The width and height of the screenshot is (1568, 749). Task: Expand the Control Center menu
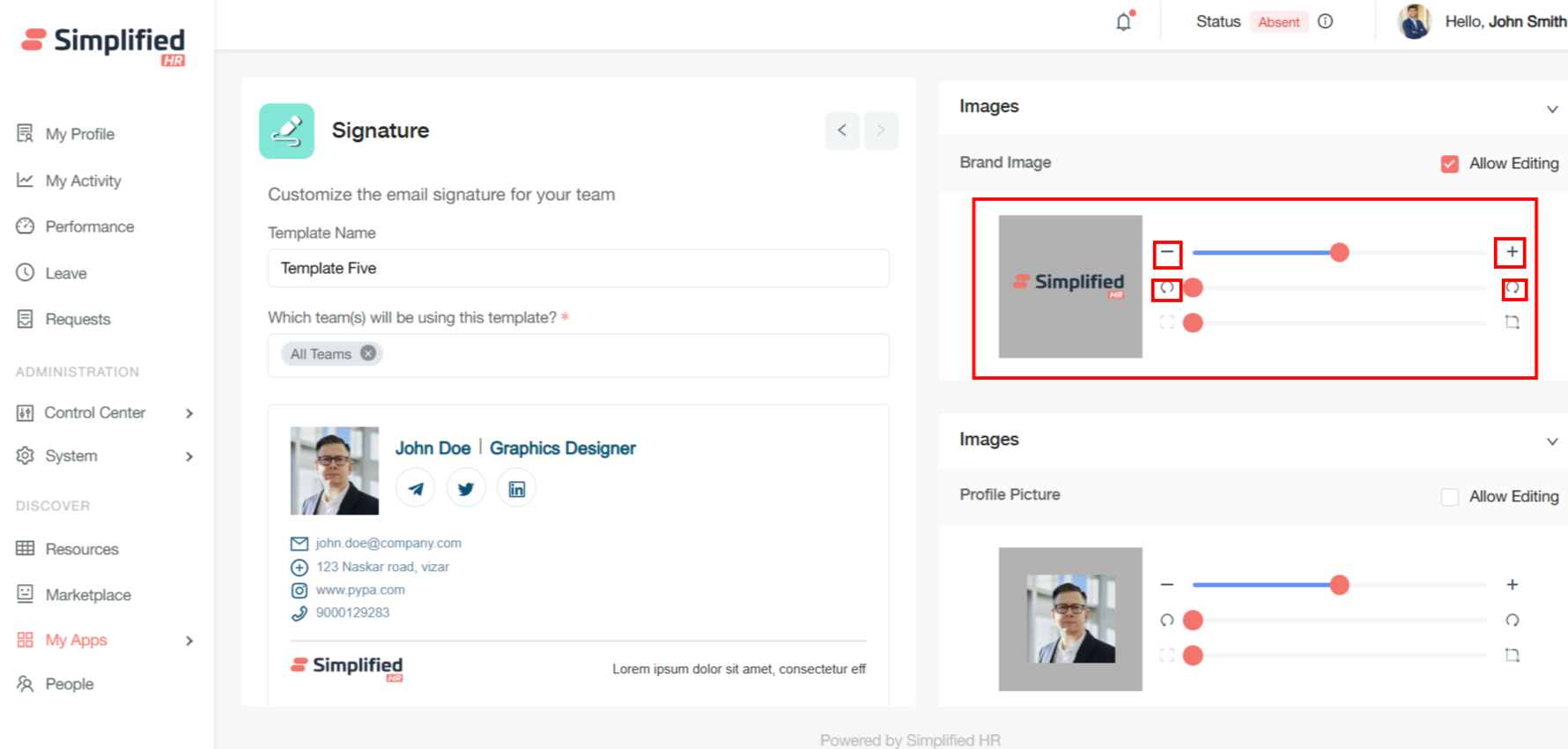tap(189, 413)
